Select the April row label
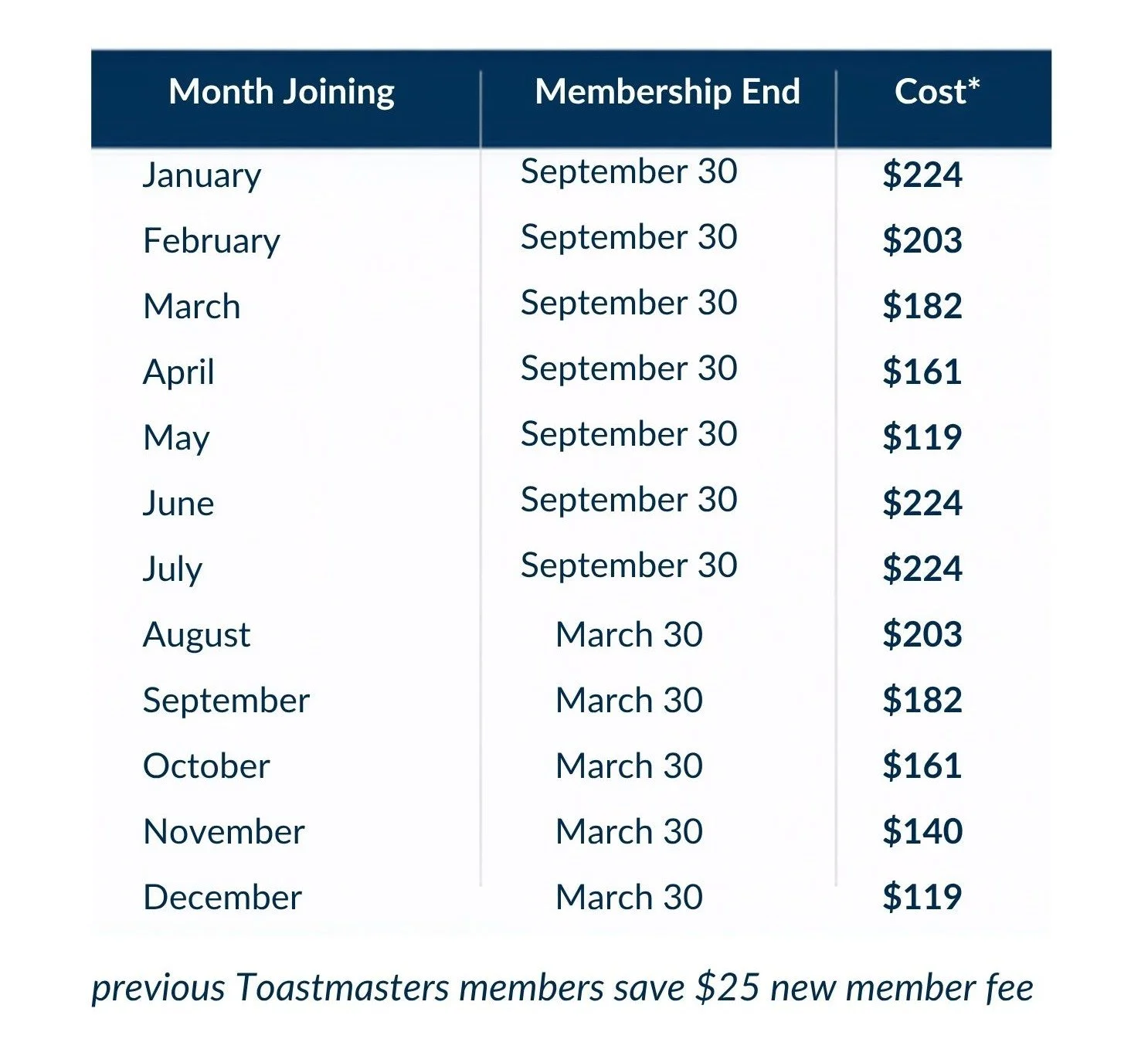Image resolution: width=1148 pixels, height=1056 pixels. click(x=178, y=373)
